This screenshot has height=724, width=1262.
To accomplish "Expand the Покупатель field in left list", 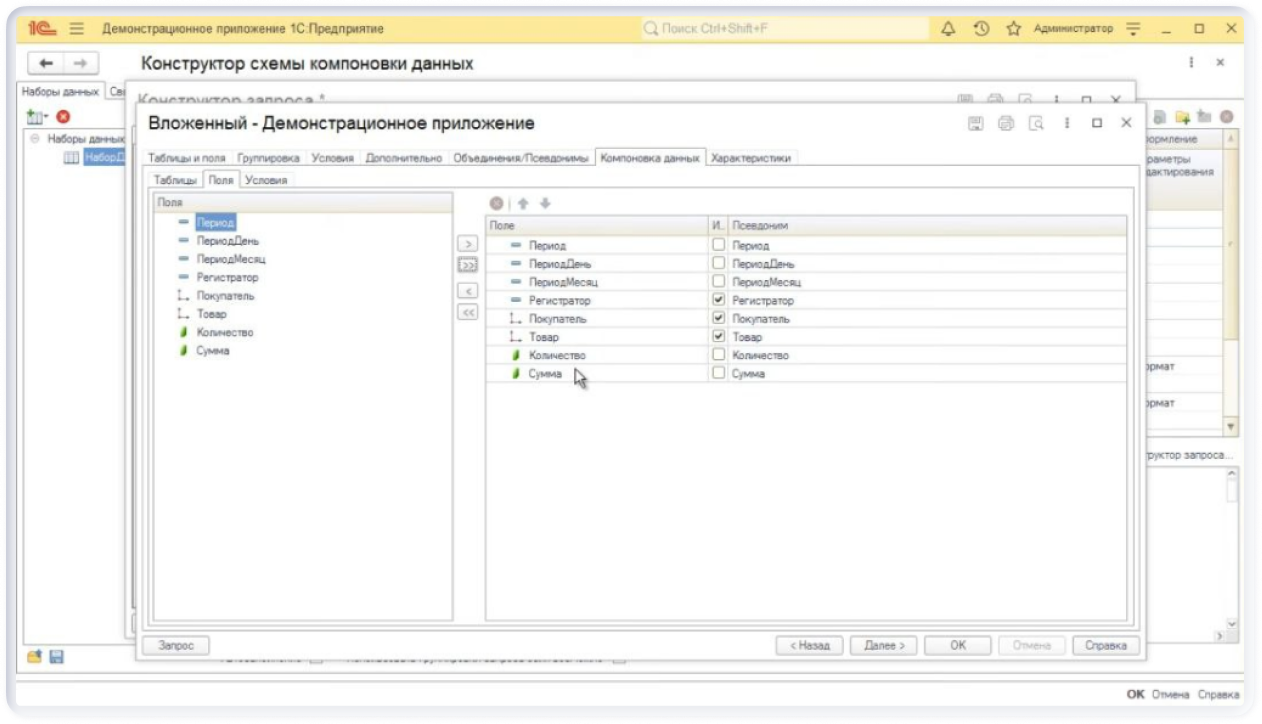I will (183, 296).
